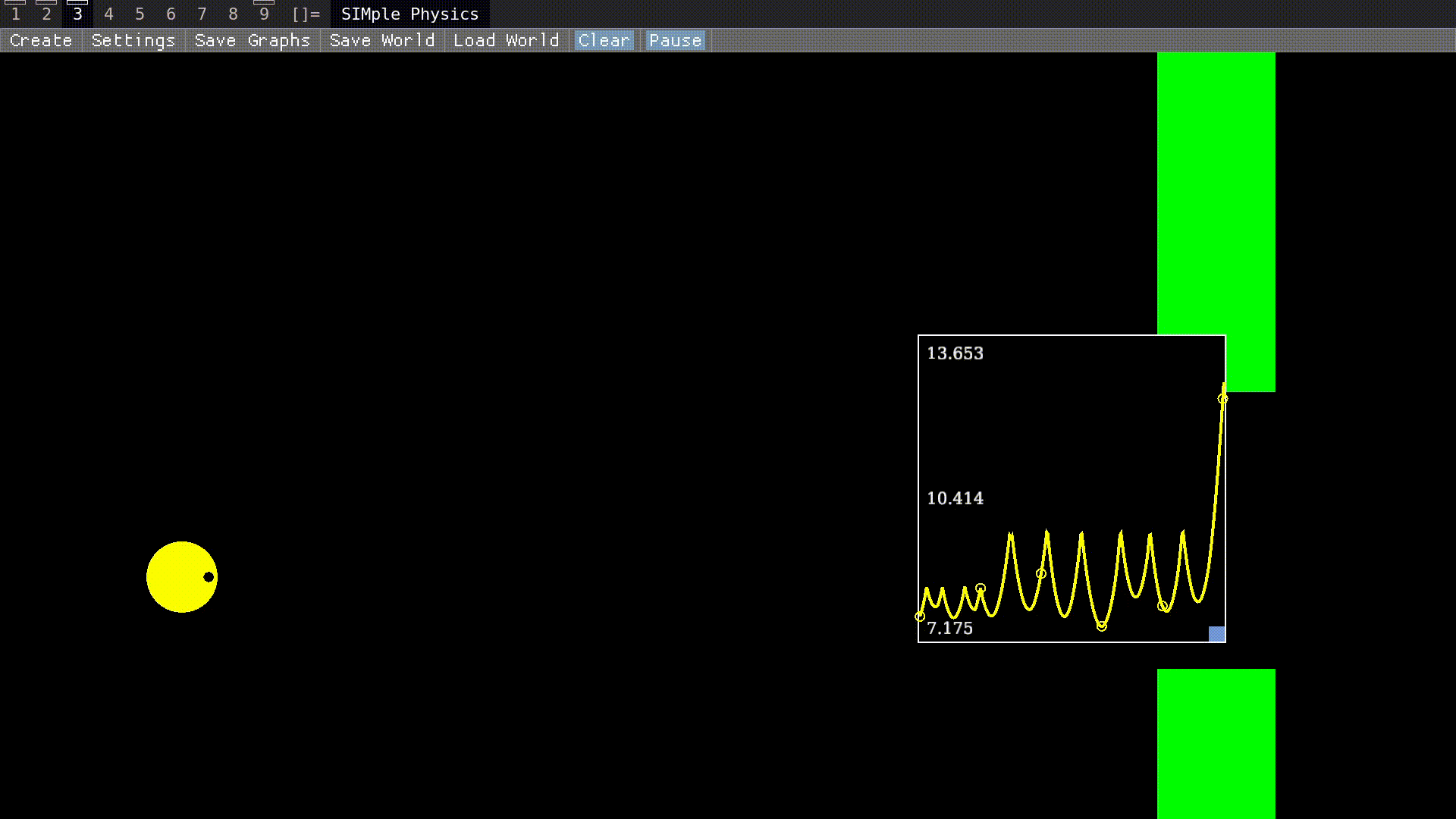Click the Load World button
1456x819 pixels.
pyautogui.click(x=506, y=41)
